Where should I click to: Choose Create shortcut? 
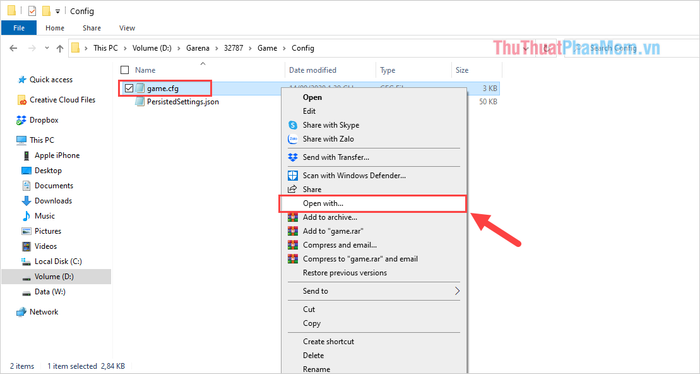pos(328,341)
